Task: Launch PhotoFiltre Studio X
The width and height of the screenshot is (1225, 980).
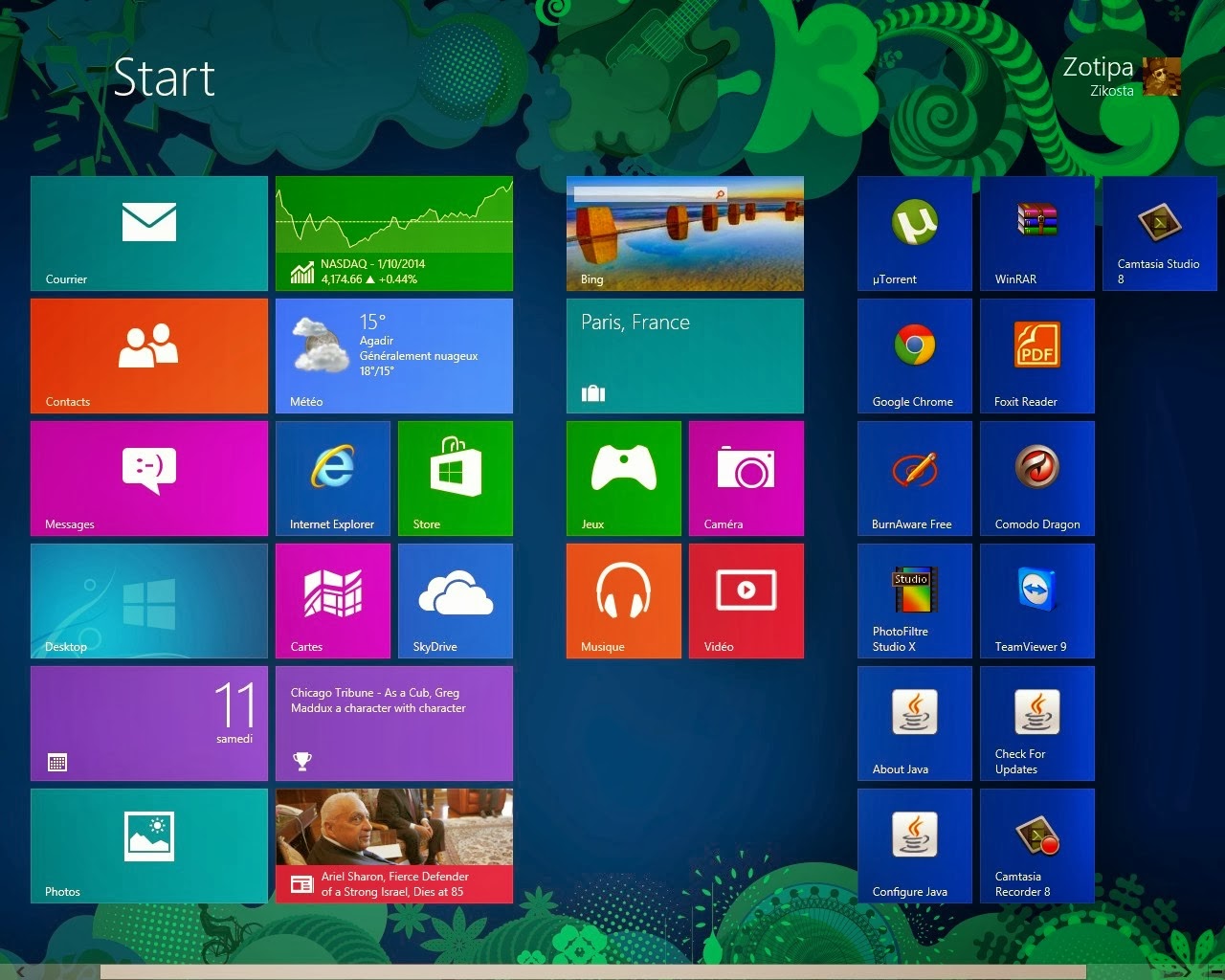Action: point(915,601)
